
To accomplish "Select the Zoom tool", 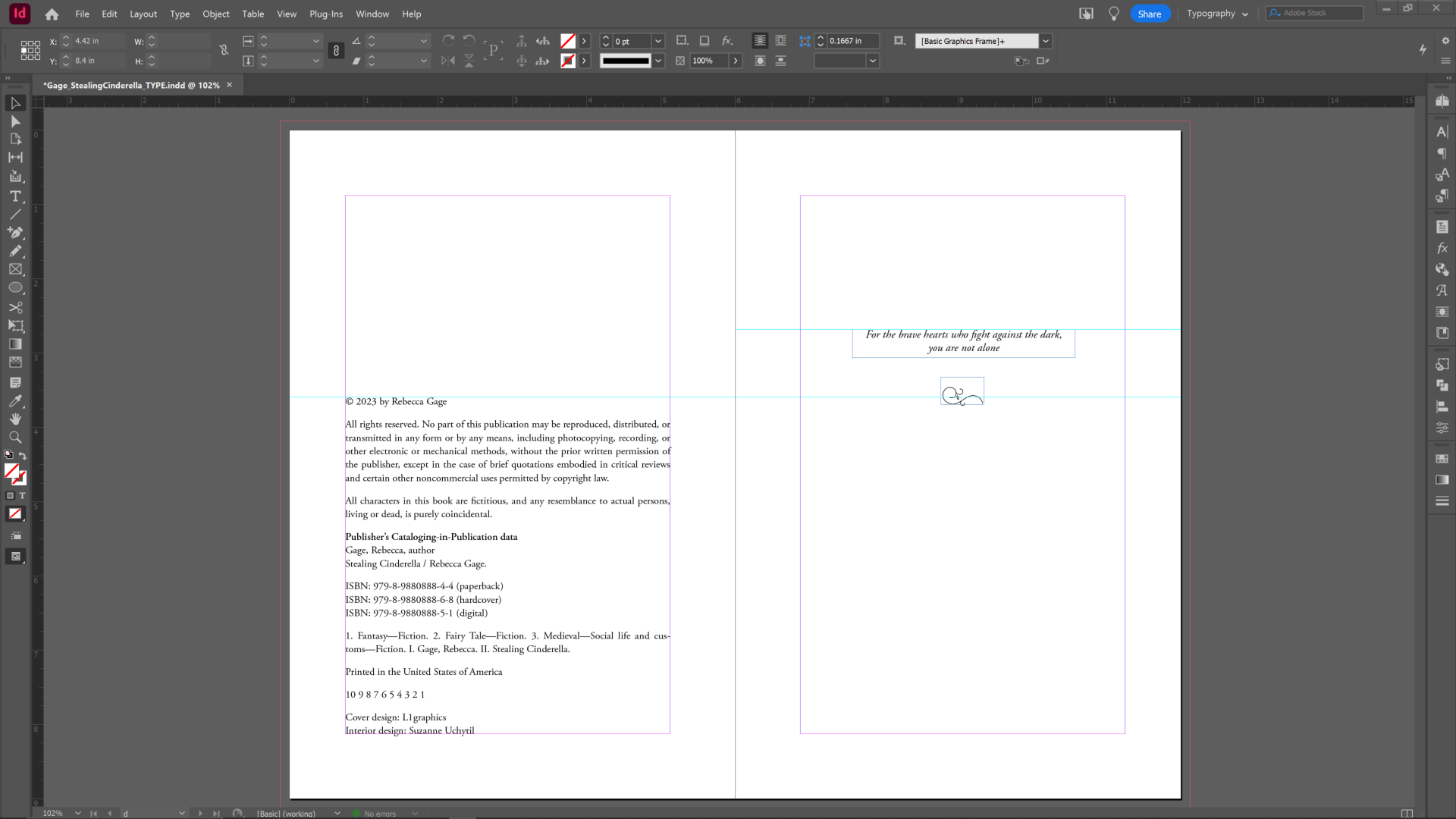I will pos(15,438).
